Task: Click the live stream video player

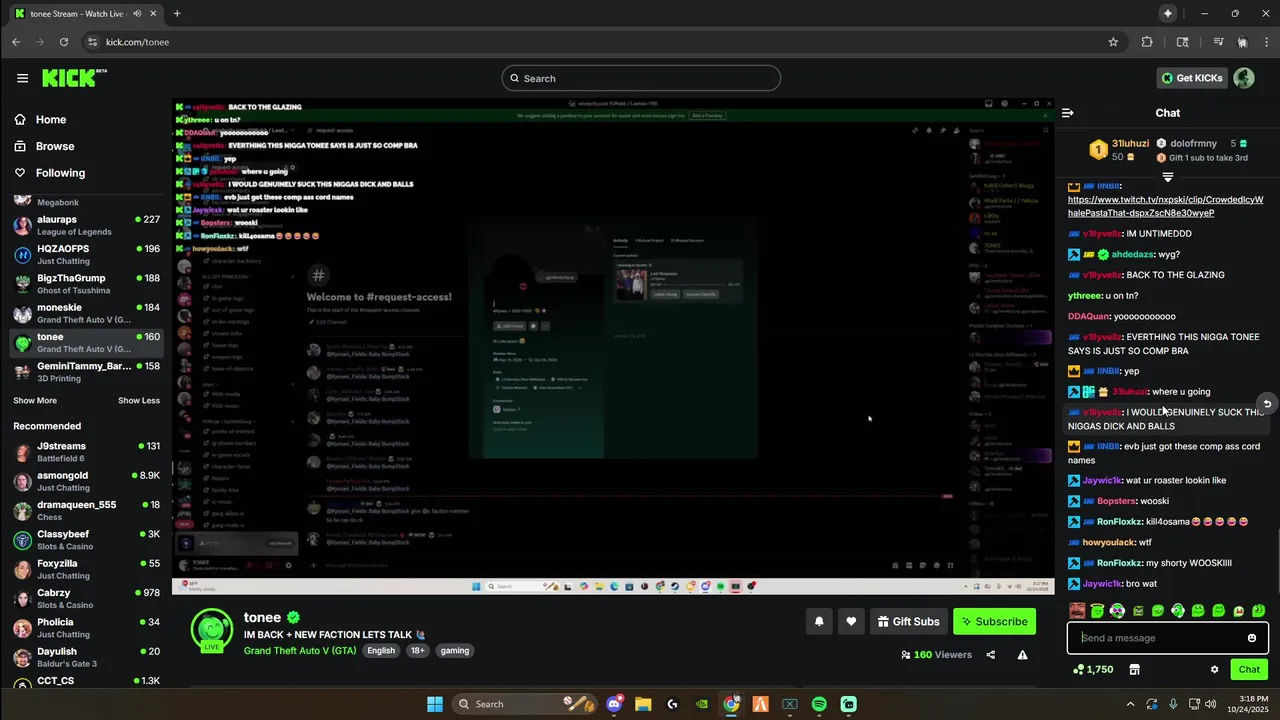Action: [613, 346]
